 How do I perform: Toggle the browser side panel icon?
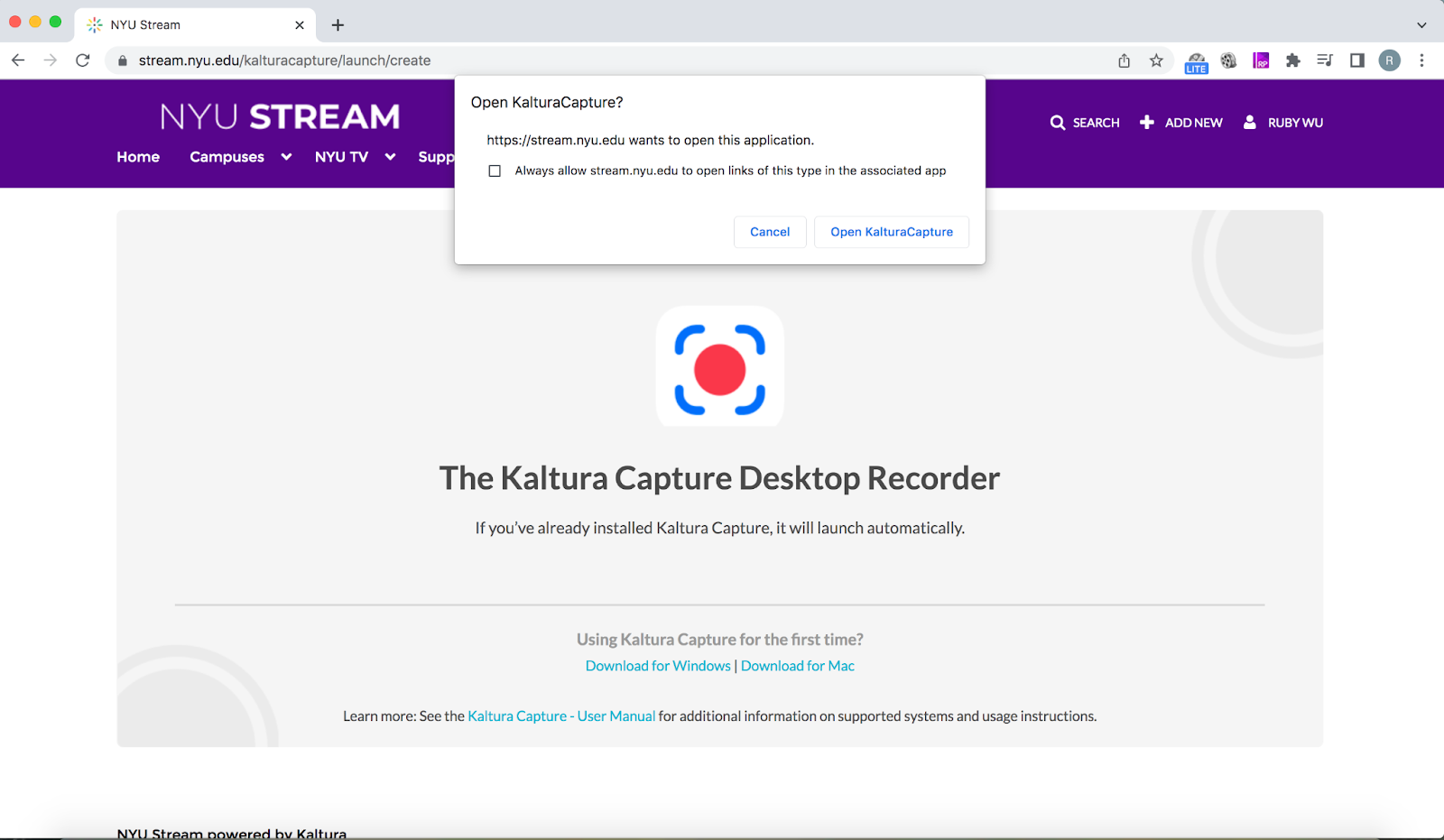(x=1357, y=60)
